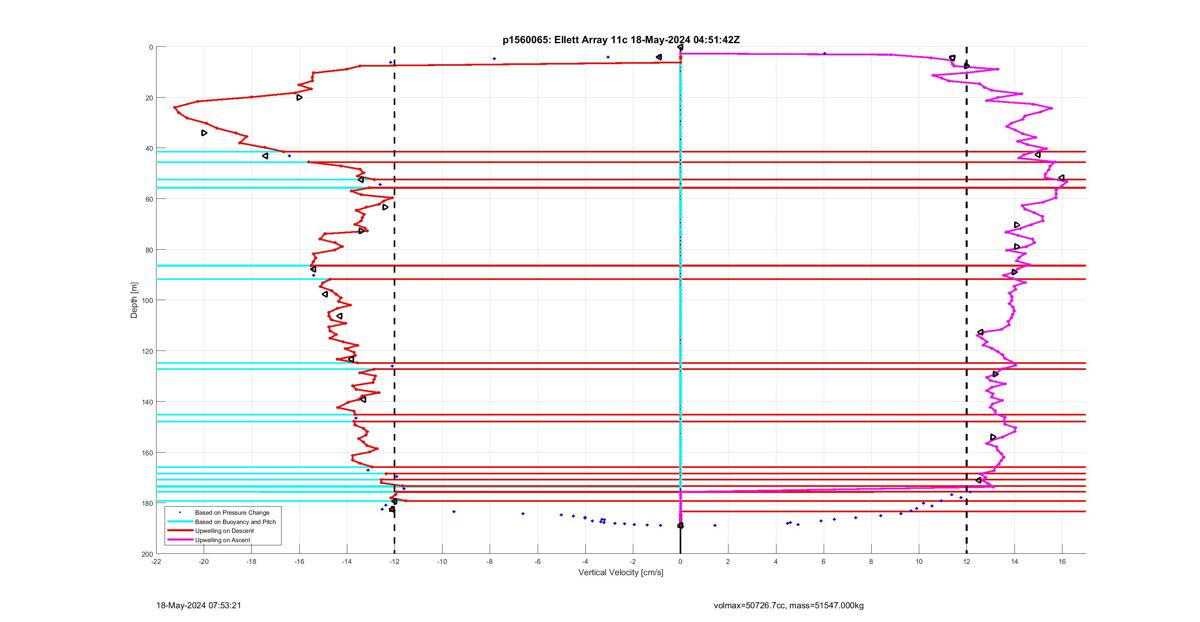
Task: Click the '40' depth axis tick label
Action: [x=148, y=148]
